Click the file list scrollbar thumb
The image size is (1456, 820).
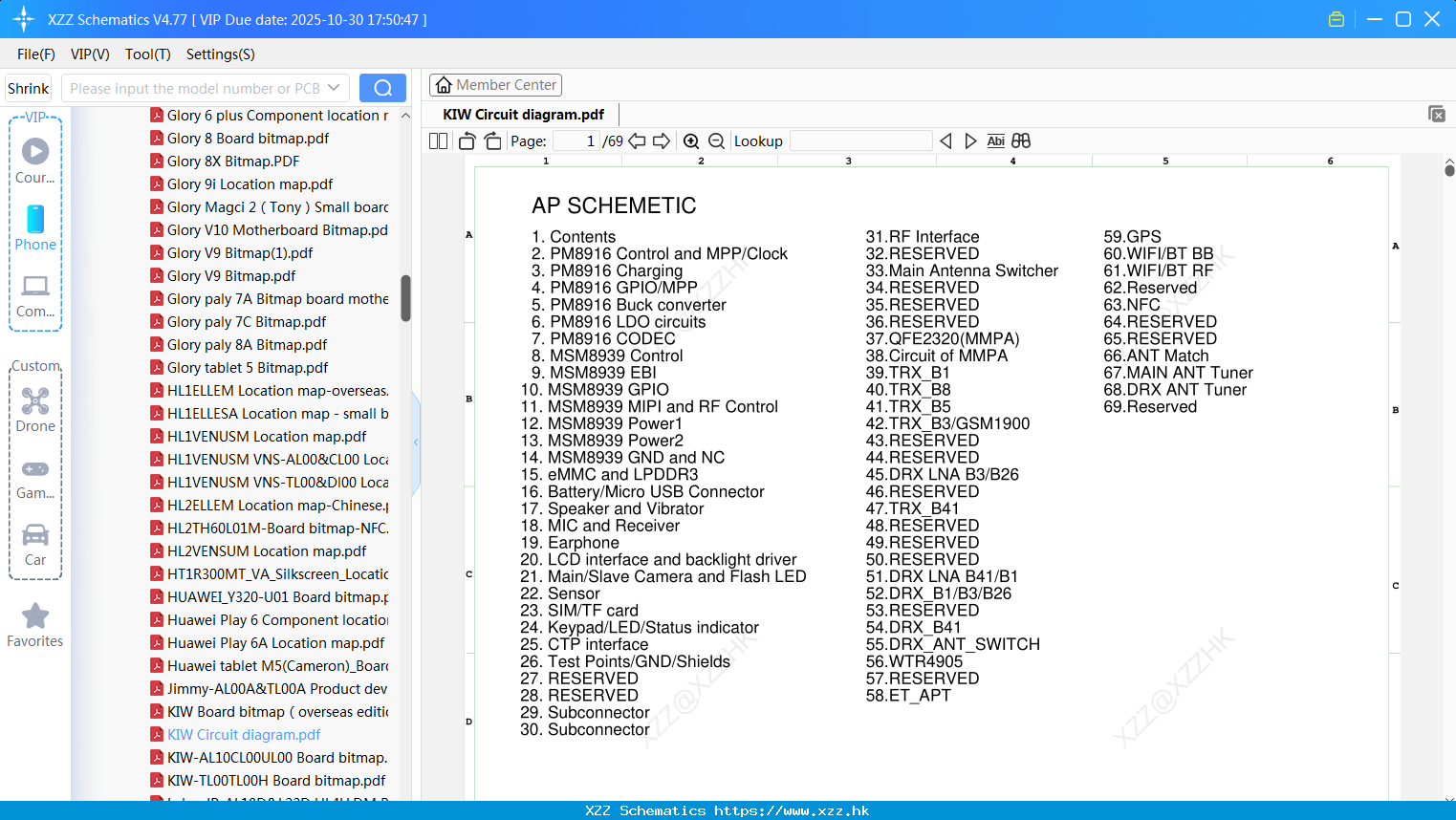(x=405, y=298)
